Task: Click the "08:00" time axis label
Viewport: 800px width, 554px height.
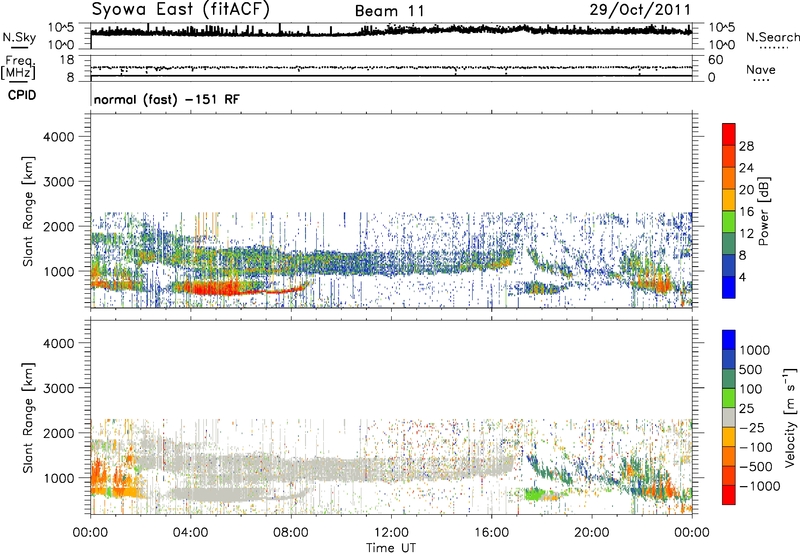Action: (291, 533)
